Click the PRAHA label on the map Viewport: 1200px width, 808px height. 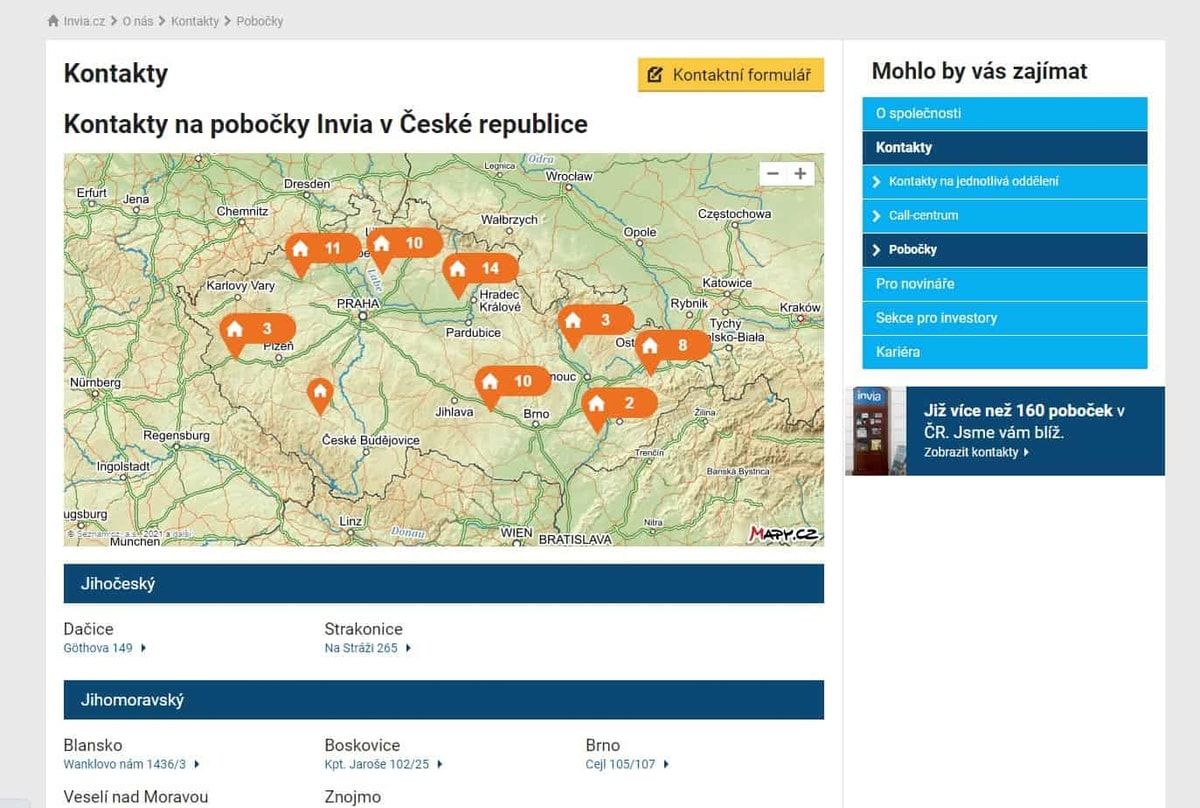coord(358,303)
